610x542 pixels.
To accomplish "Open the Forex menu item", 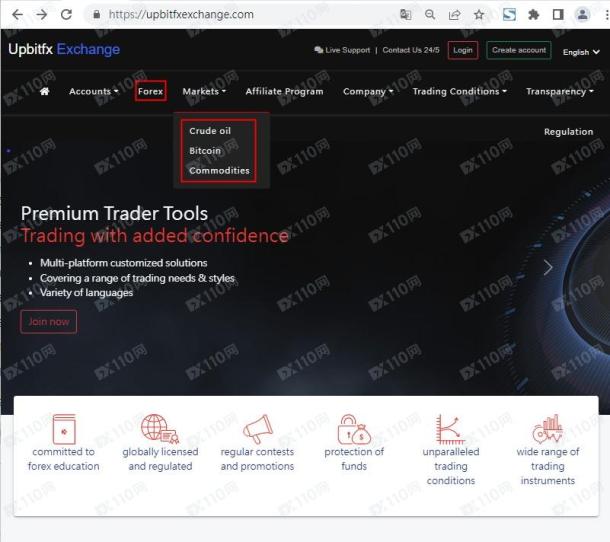I will click(x=151, y=91).
